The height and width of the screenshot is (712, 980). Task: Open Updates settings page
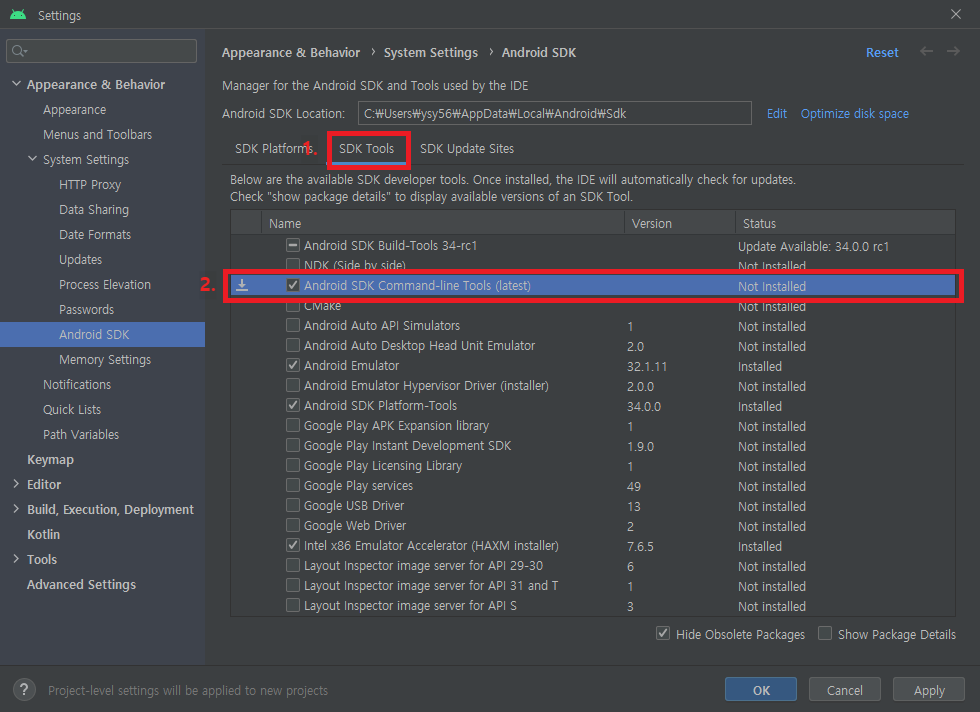[x=81, y=259]
